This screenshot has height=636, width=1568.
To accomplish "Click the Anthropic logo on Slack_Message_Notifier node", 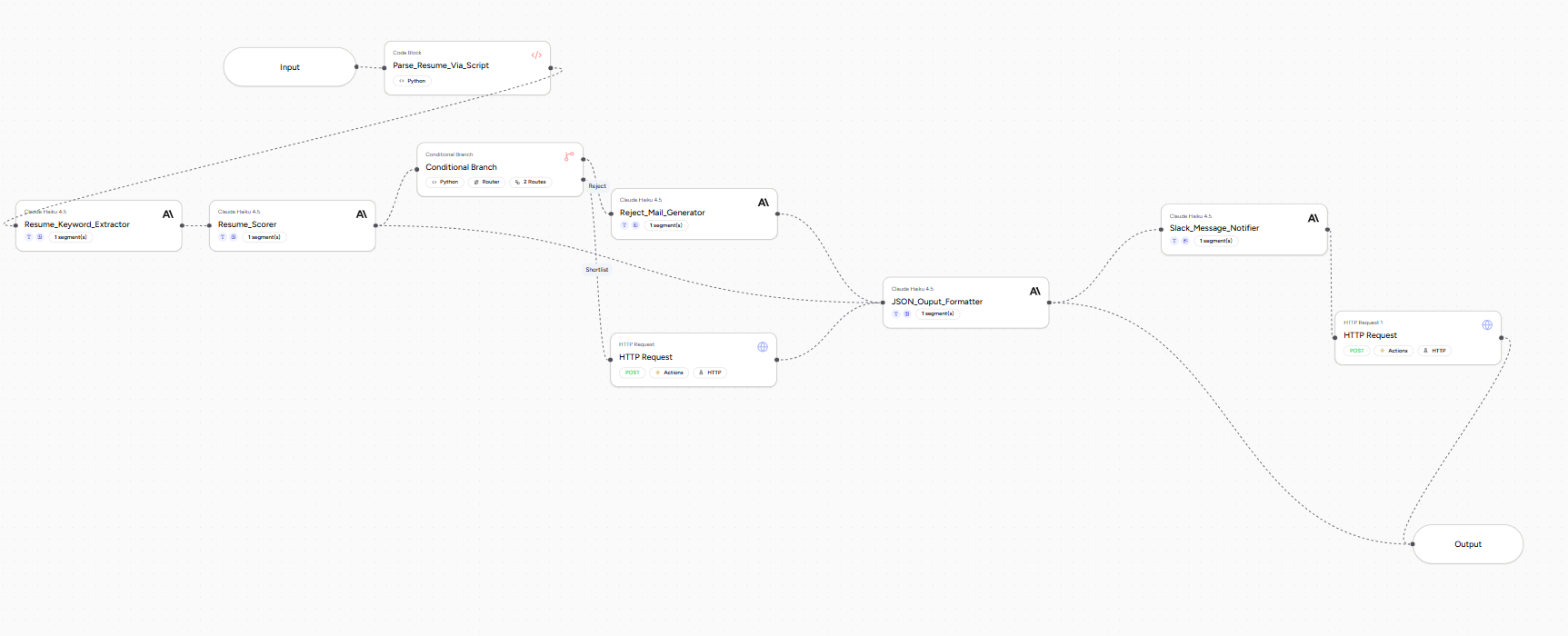I will point(1313,218).
